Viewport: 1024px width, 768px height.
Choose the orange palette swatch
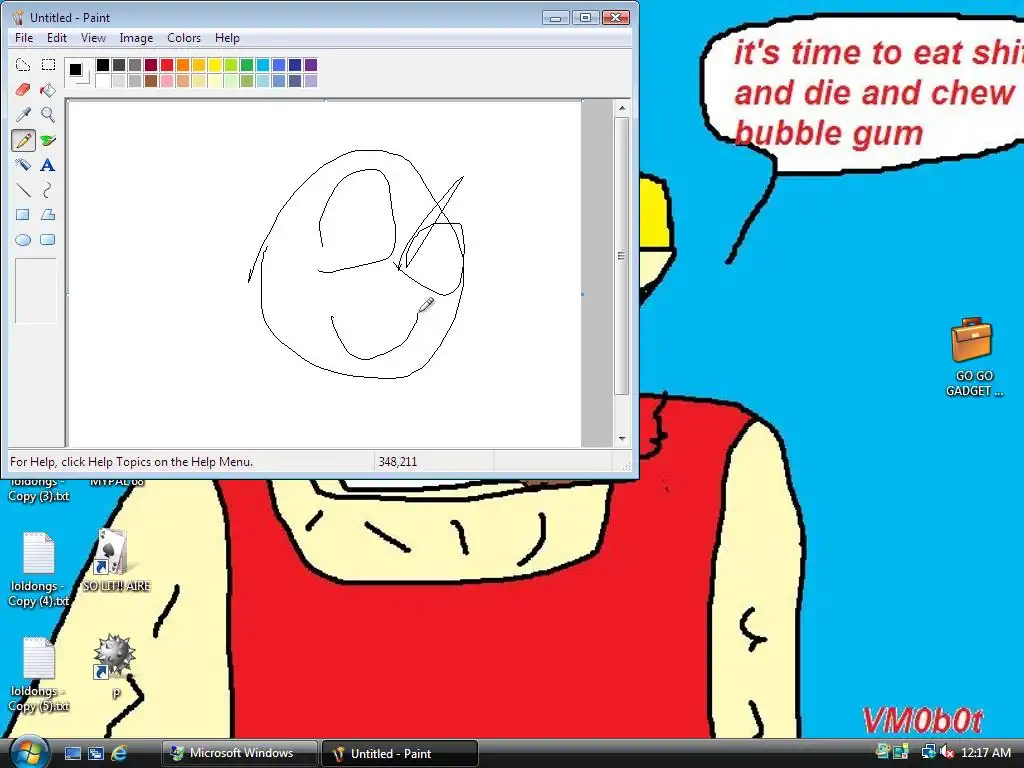pos(183,65)
